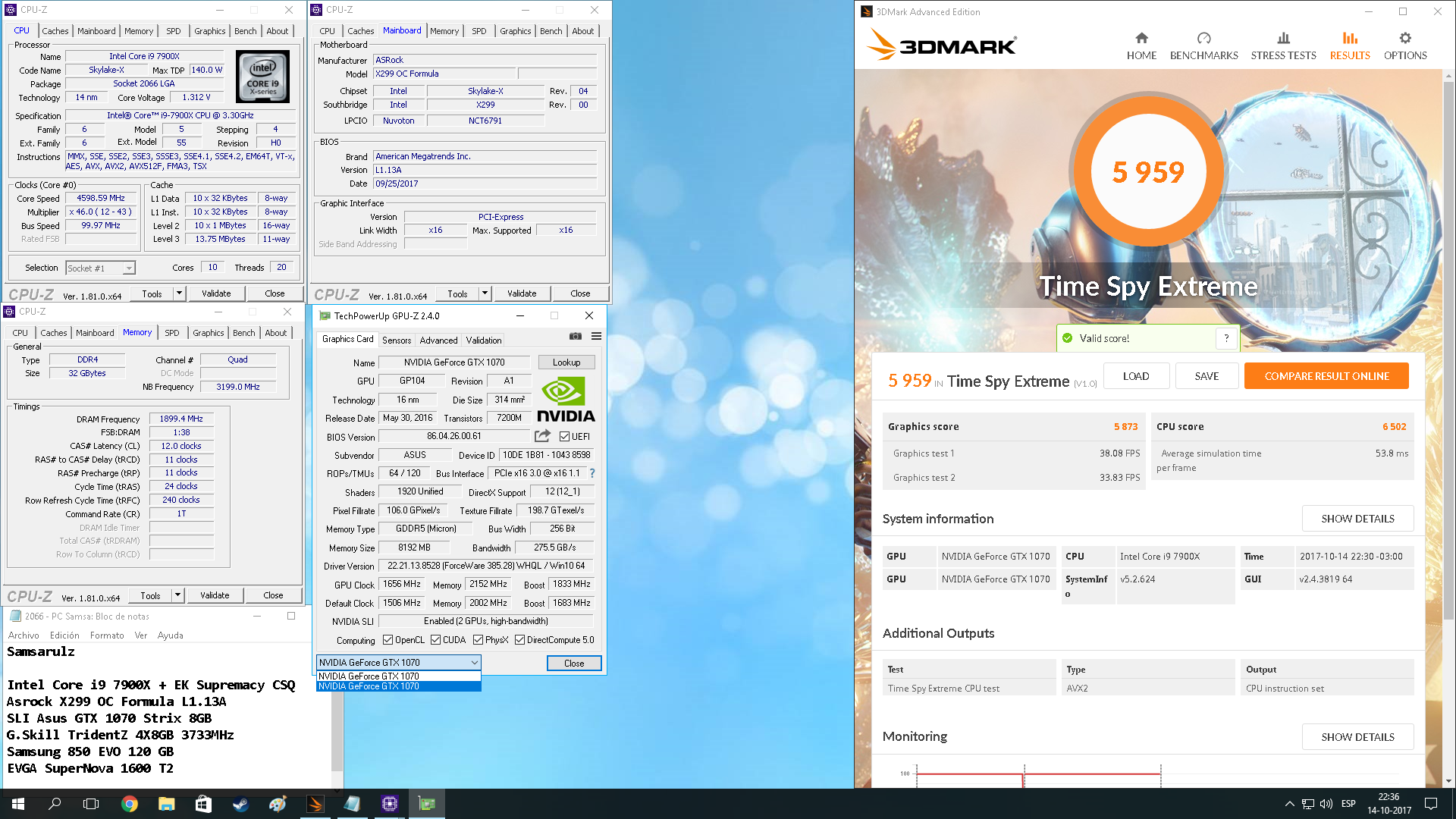
Task: Open the RESULTS section in 3DMark
Action: click(1350, 46)
